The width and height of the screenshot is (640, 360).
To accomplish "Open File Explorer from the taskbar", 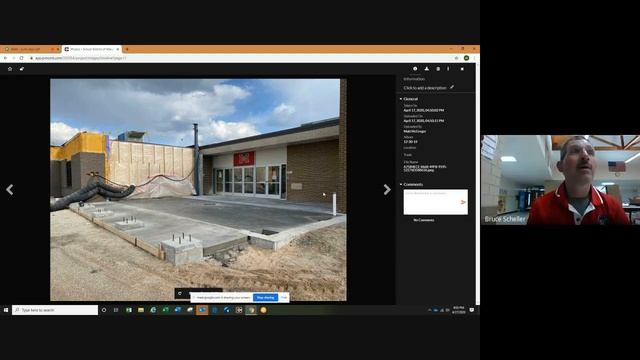I will [141, 310].
